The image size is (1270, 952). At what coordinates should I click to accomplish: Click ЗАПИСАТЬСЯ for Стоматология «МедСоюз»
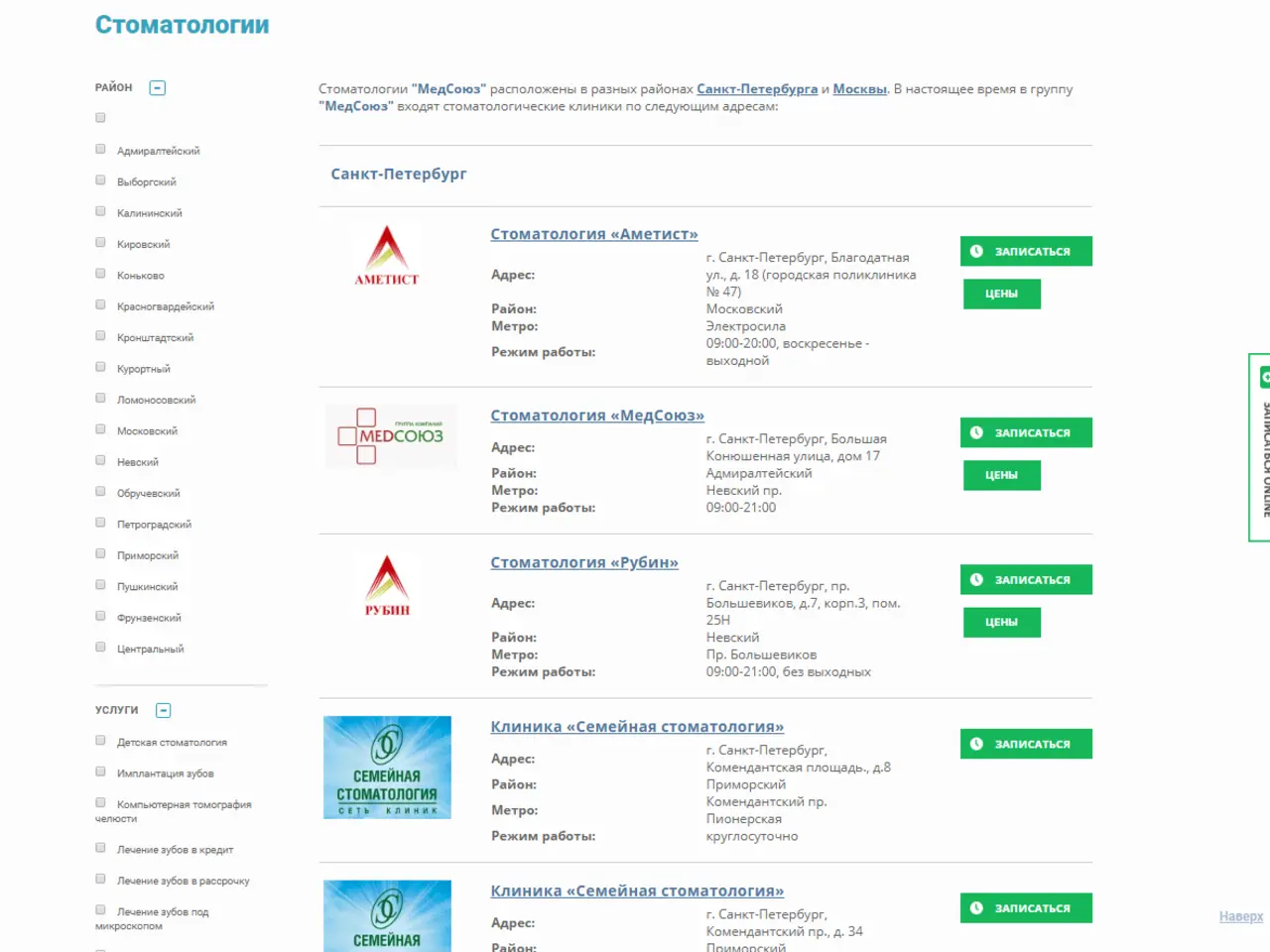[1026, 432]
